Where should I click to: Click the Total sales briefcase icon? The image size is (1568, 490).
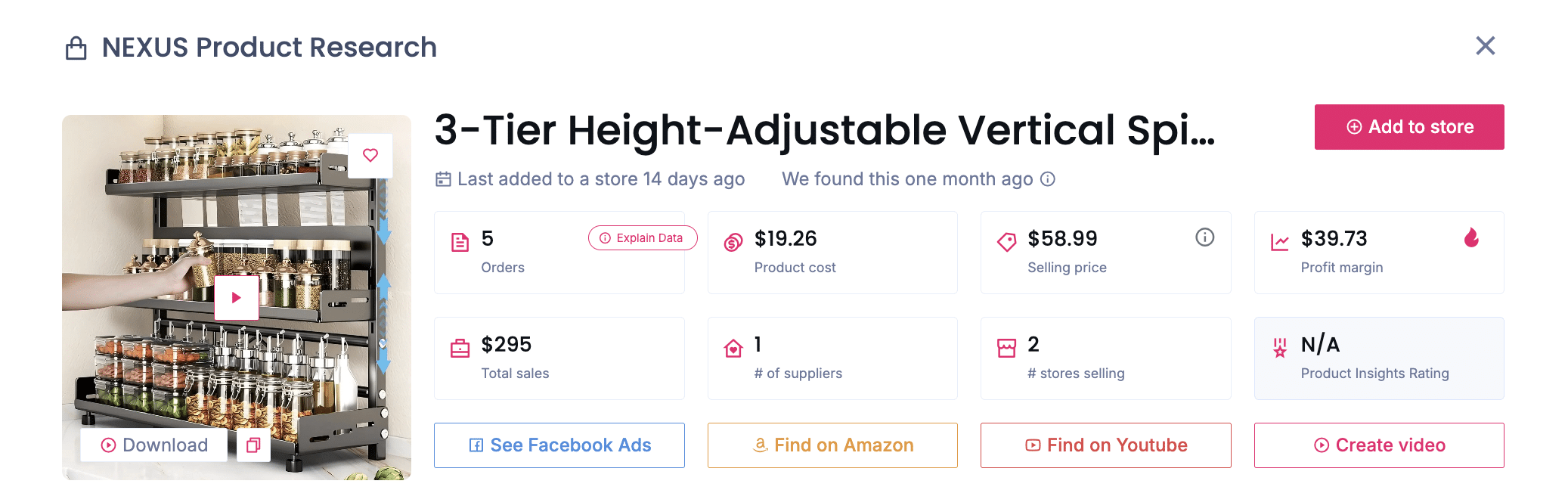click(x=460, y=349)
